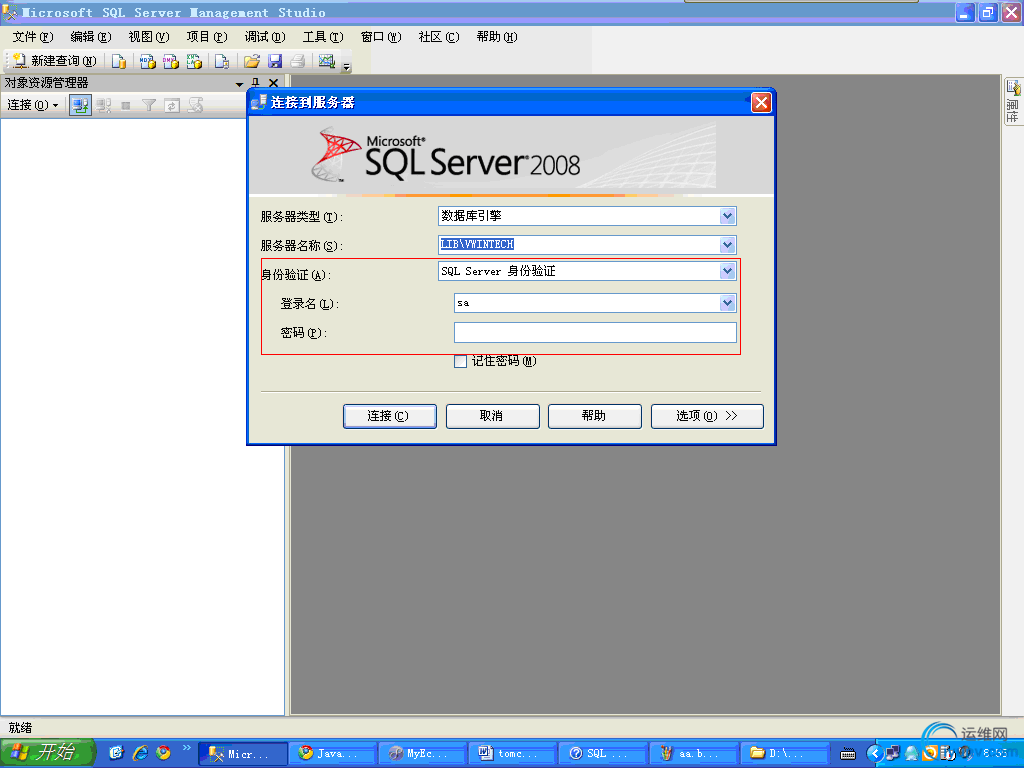Screen dimensions: 1024x768
Task: Open the toolbar options overflow arrow
Action: (x=347, y=66)
